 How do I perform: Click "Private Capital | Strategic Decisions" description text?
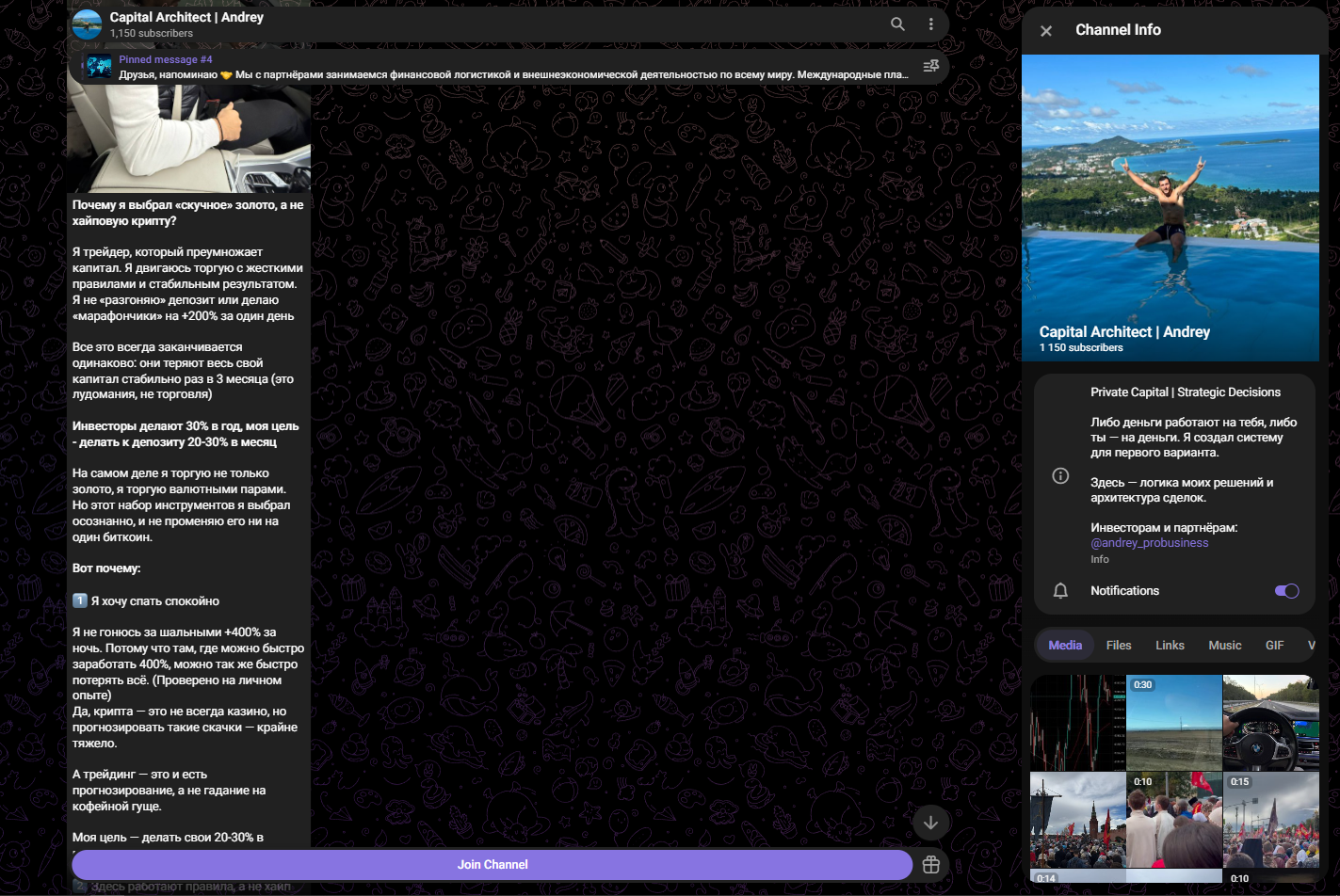coord(1186,392)
